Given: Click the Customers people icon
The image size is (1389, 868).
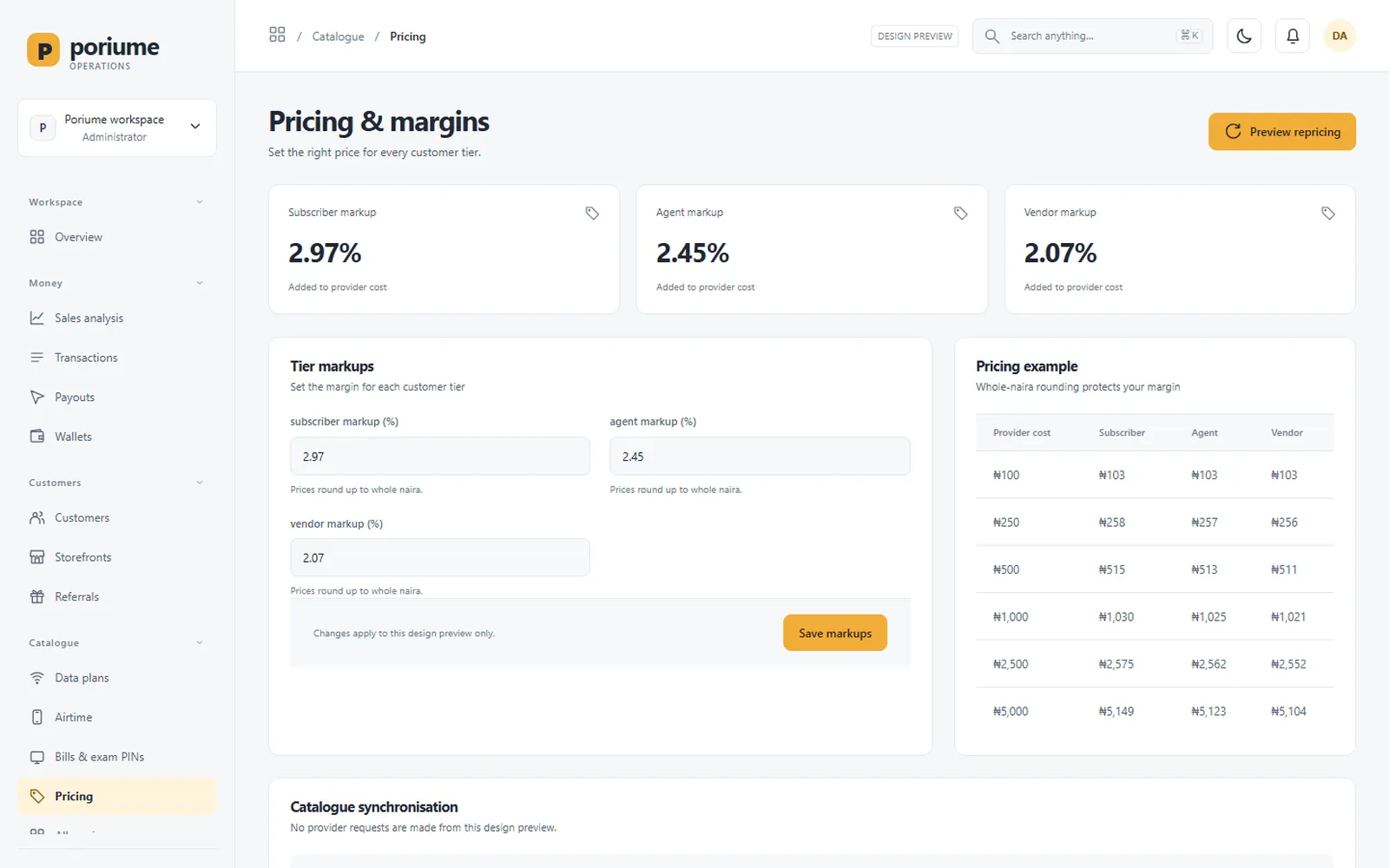Looking at the screenshot, I should 36,517.
